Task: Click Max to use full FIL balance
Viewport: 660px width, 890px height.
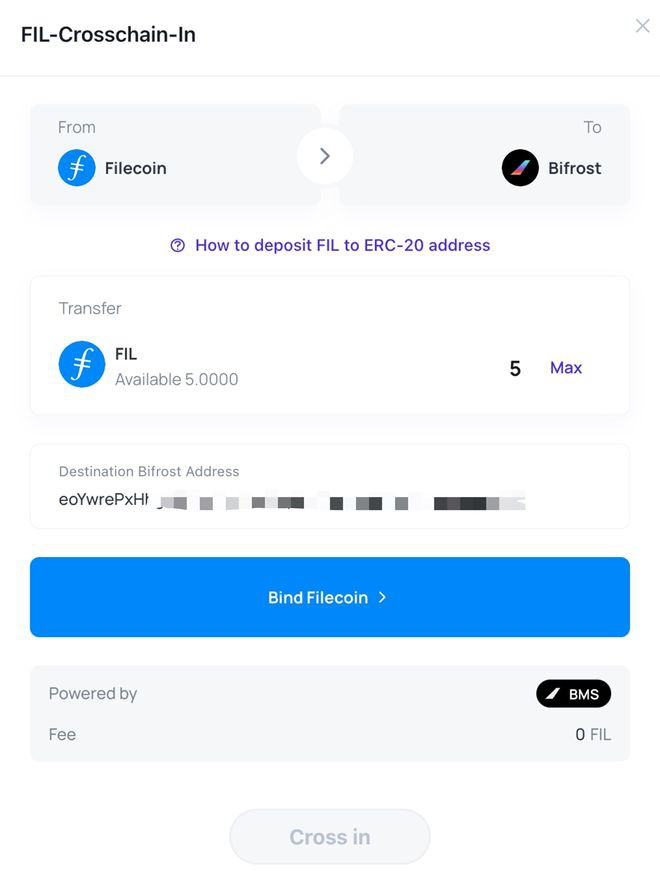Action: 566,367
